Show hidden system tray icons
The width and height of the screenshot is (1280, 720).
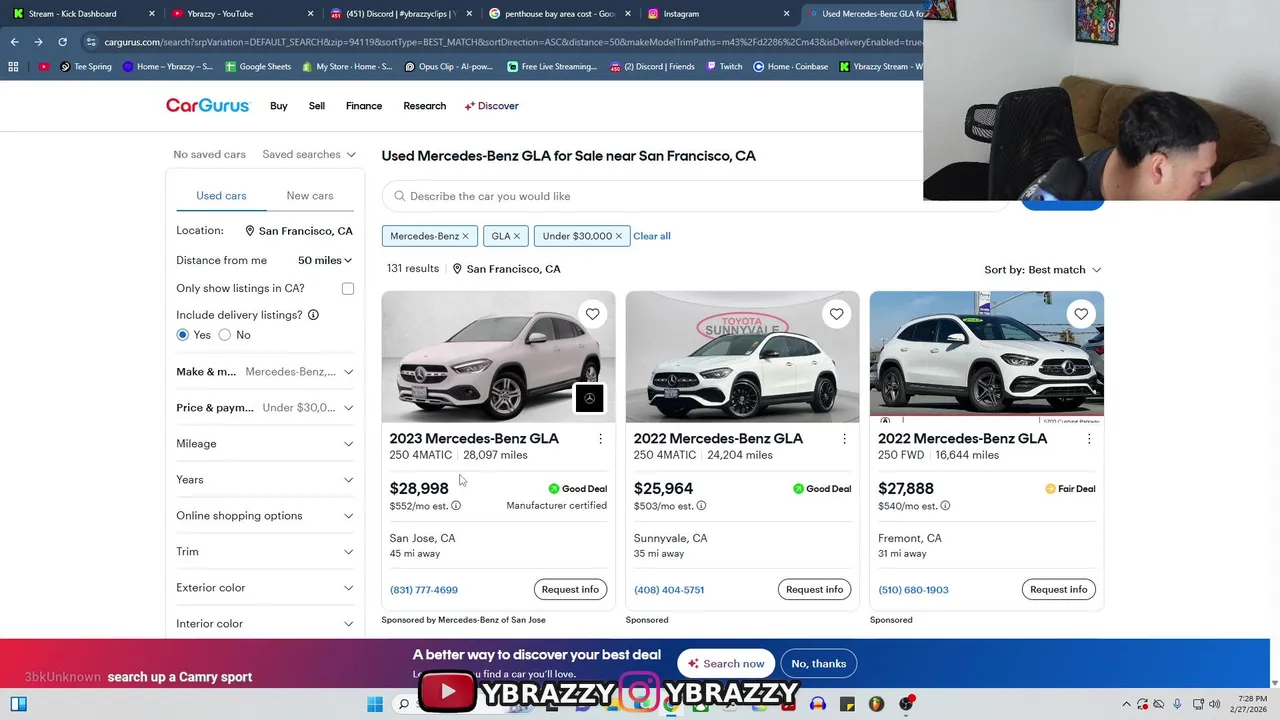click(1126, 704)
